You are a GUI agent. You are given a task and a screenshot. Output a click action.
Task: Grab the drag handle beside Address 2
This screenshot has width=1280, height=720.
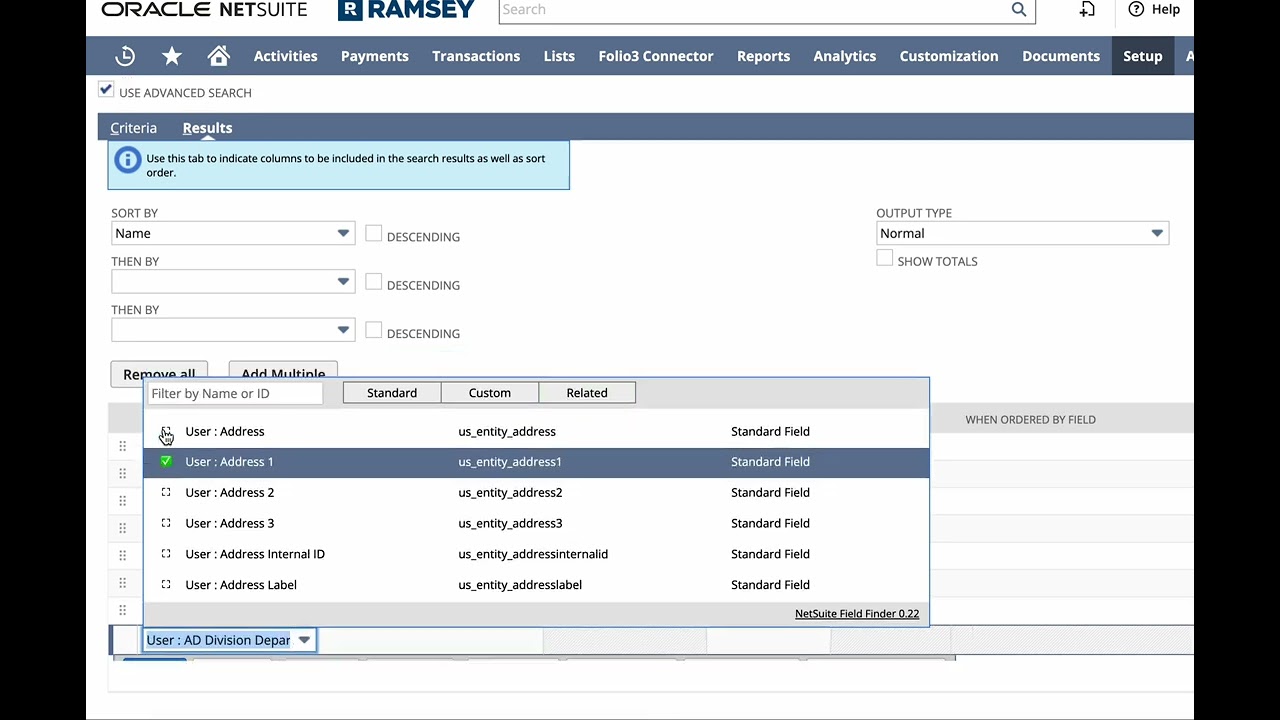[x=122, y=500]
